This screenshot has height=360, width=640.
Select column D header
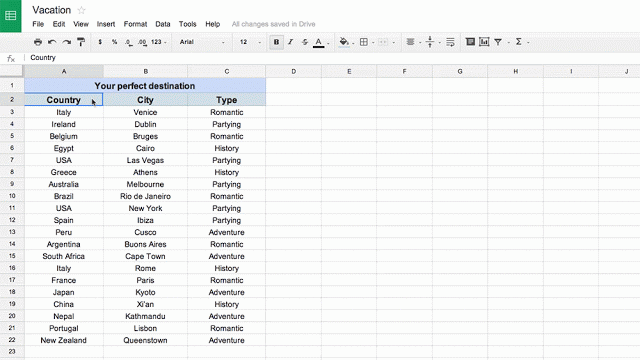(293, 71)
